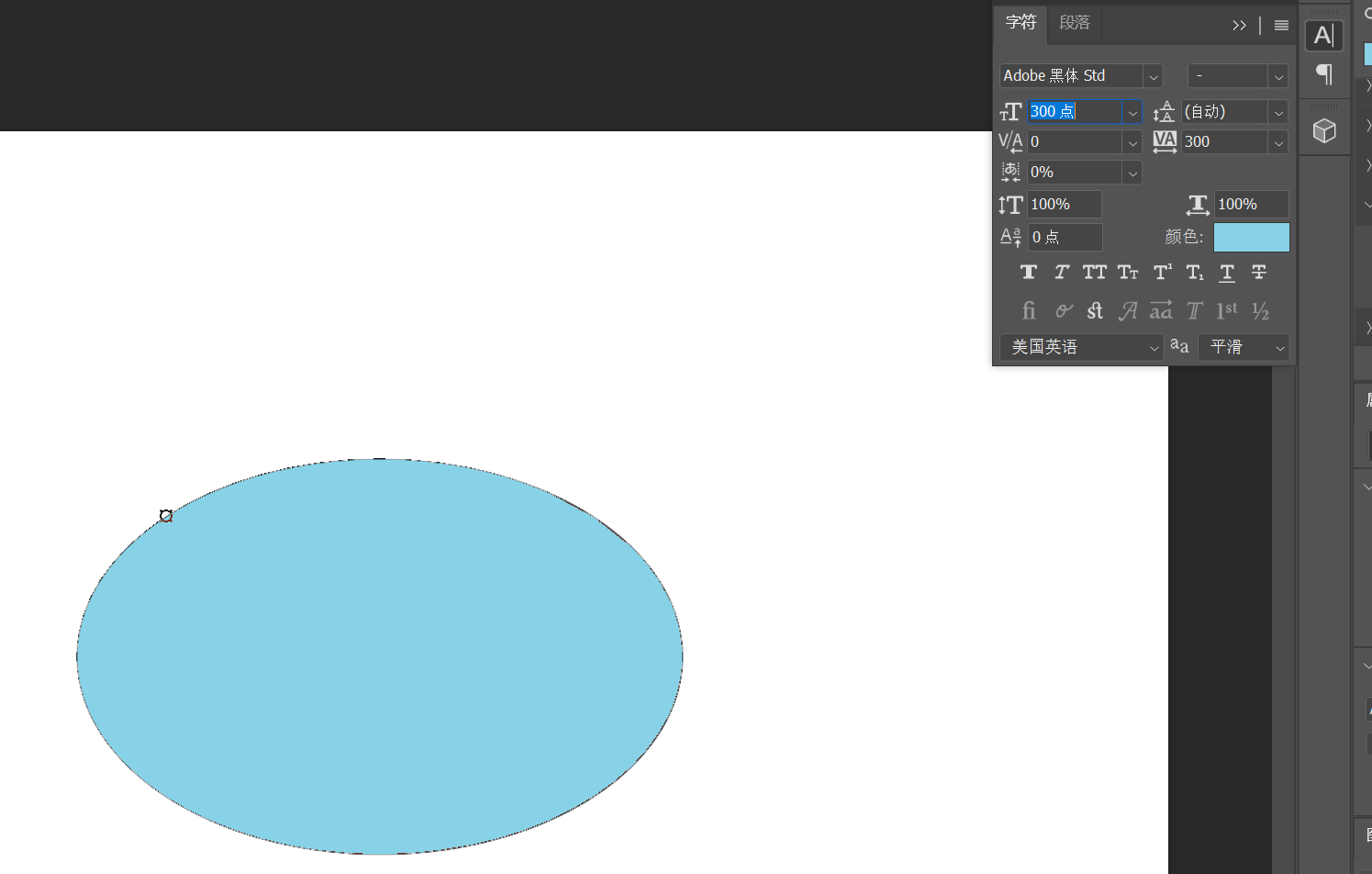Toggle all caps TT style
Screen dimensions: 1372x874
[1095, 272]
